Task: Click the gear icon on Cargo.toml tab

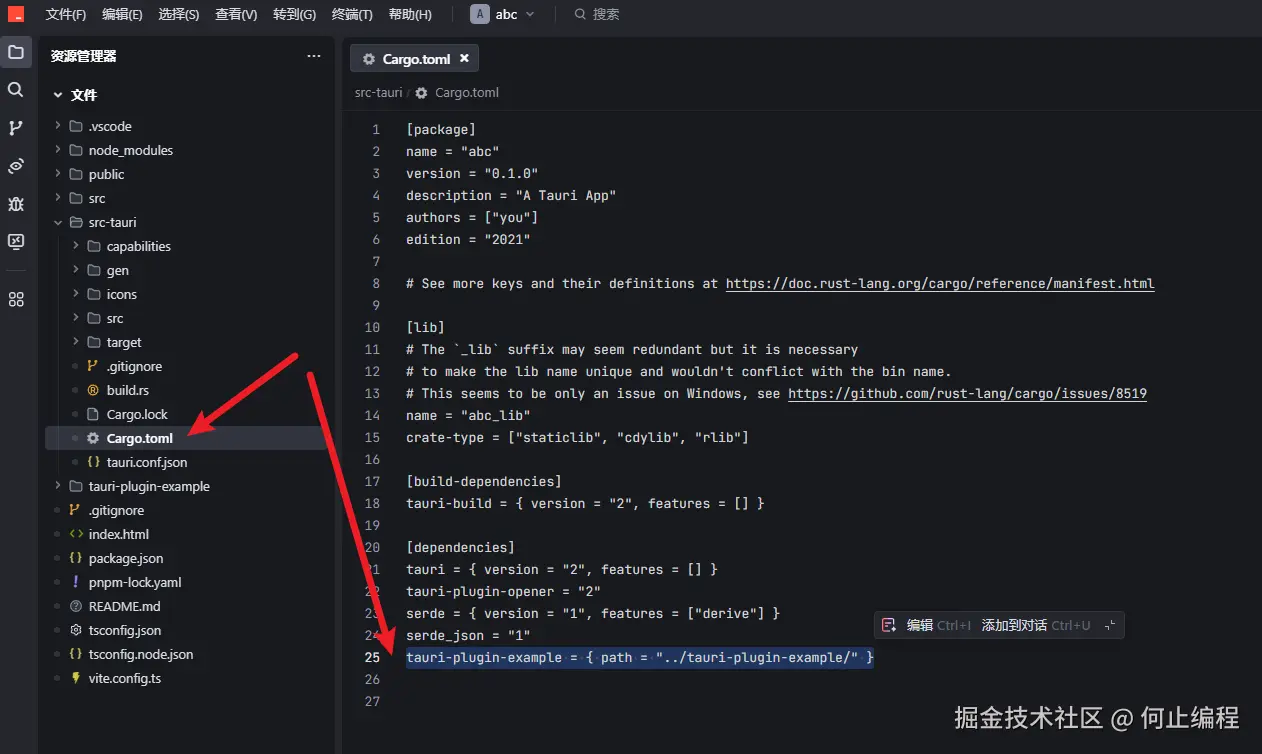Action: click(369, 59)
